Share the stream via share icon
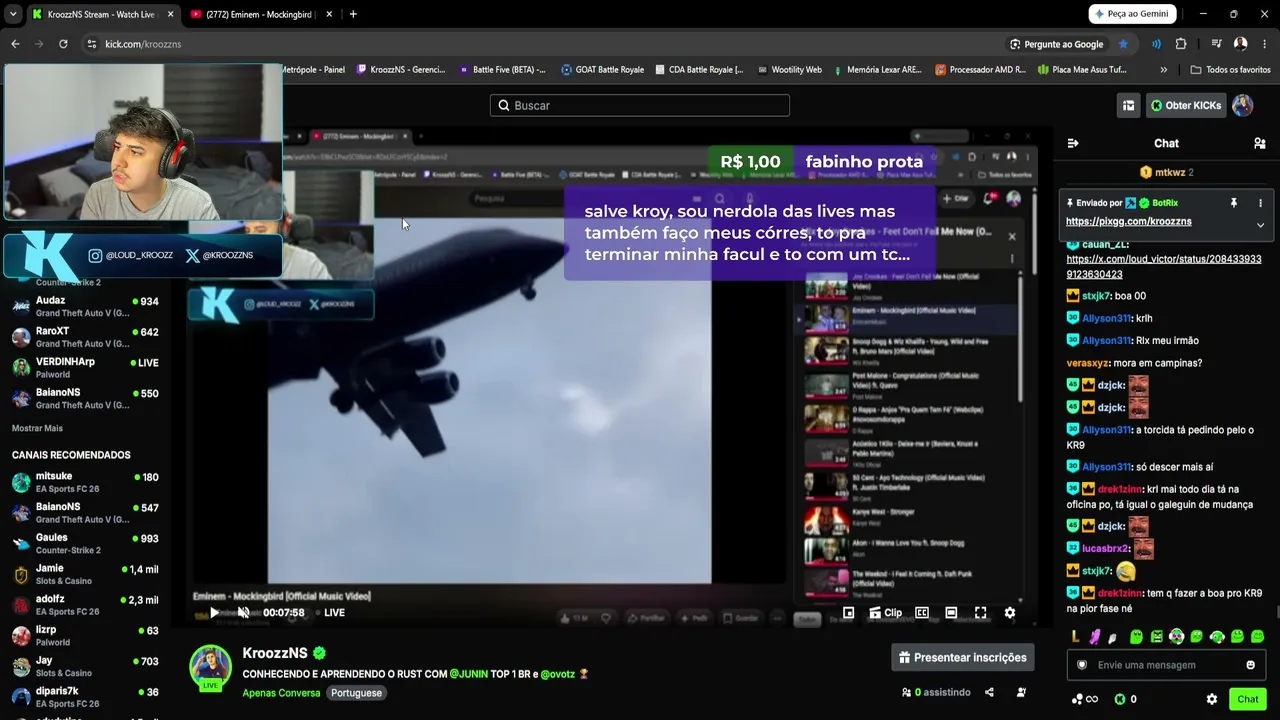This screenshot has width=1280, height=720. point(989,692)
